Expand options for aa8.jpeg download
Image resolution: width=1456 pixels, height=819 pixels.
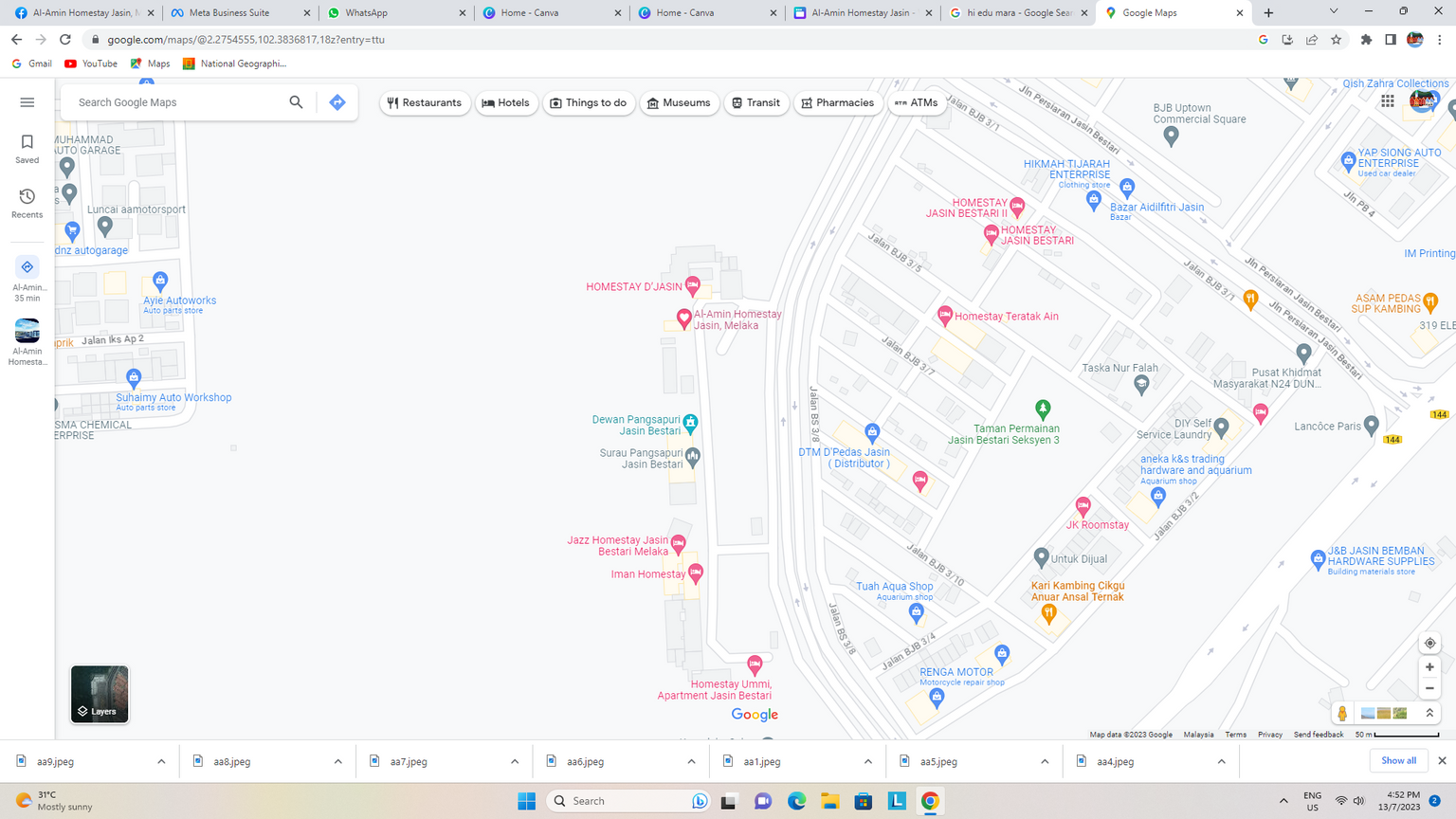[337, 761]
